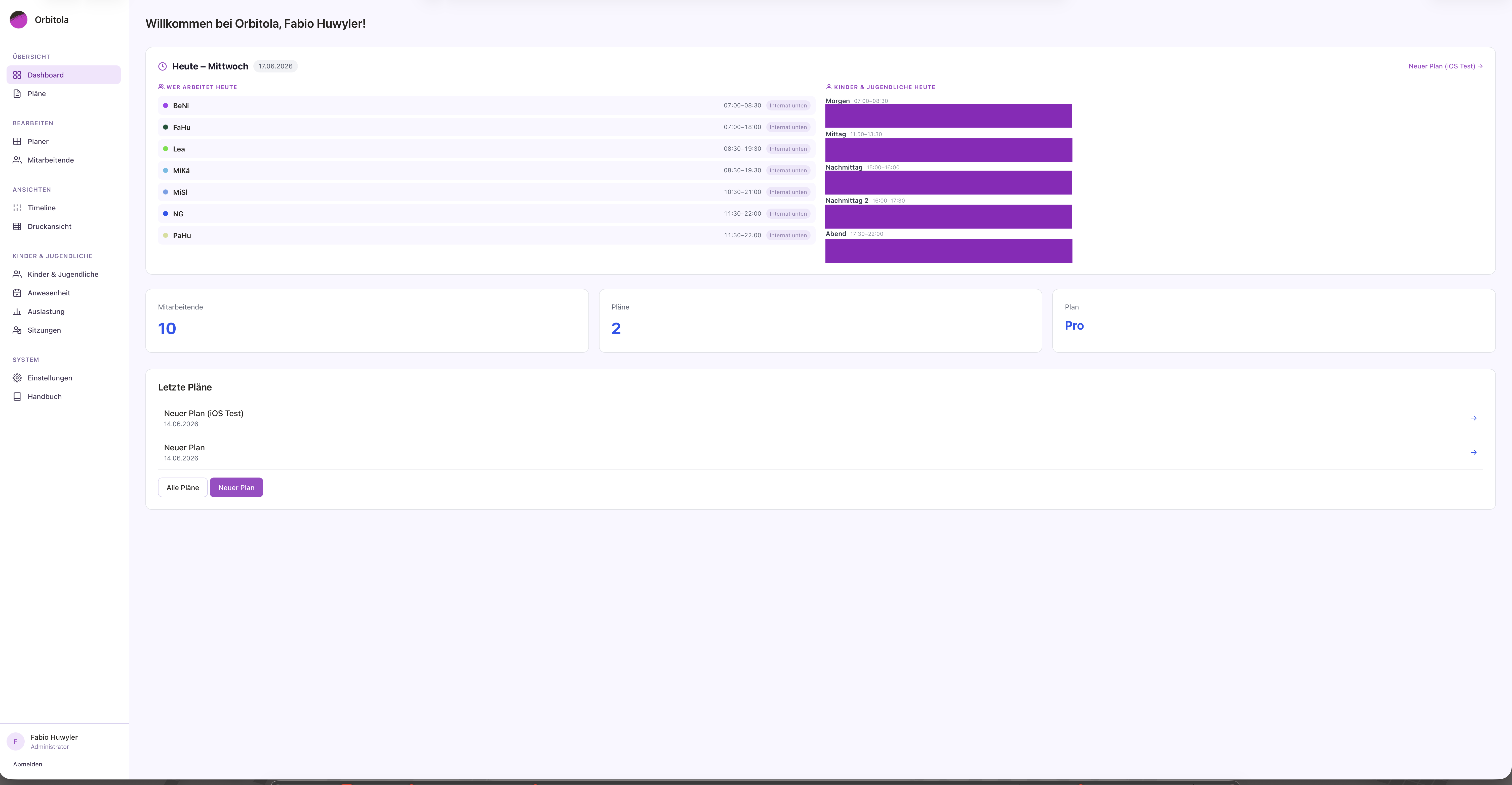
Task: Click the round F avatar of Fabio Huwyler
Action: point(15,741)
